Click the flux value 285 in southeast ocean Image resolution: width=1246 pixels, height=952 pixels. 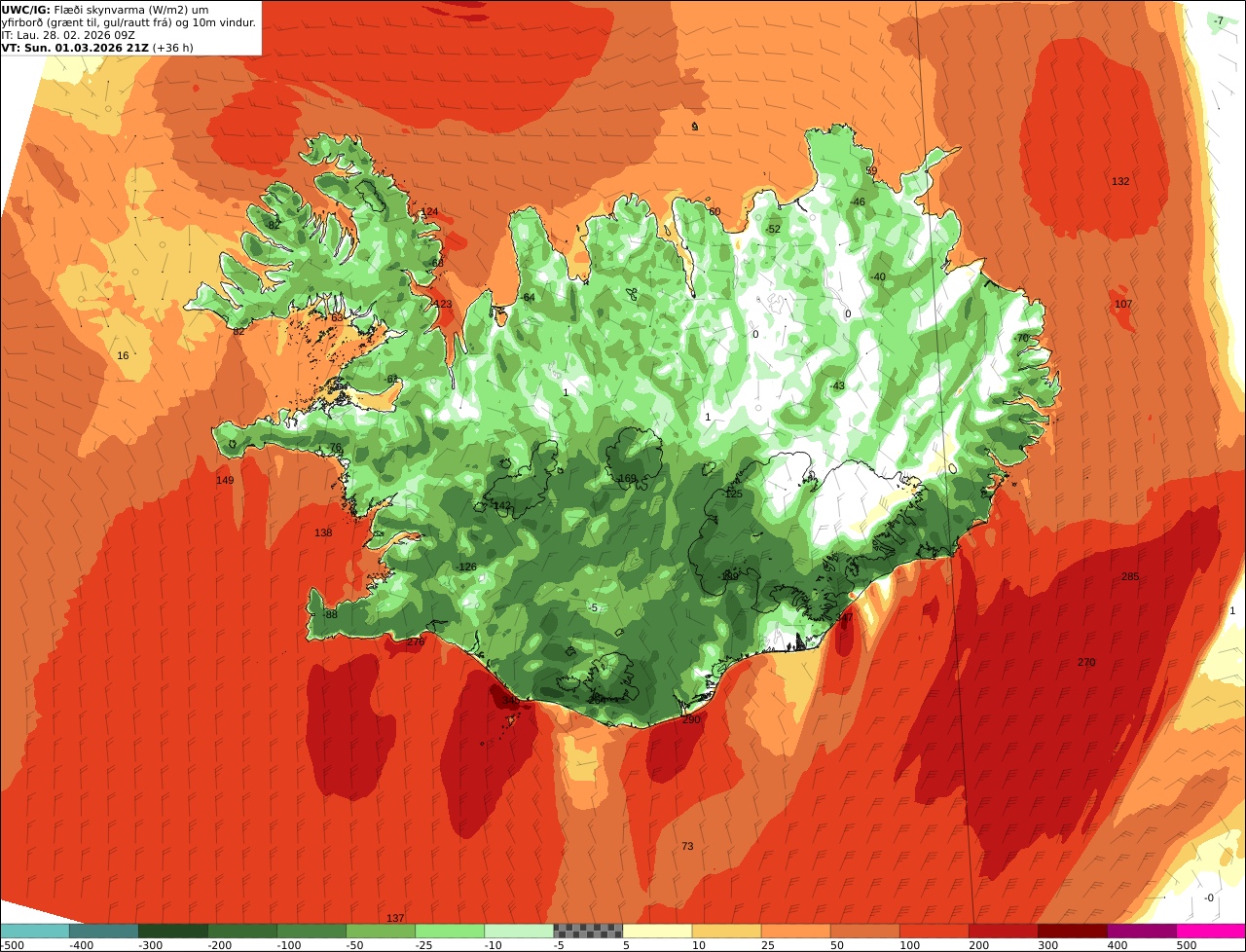(1129, 576)
